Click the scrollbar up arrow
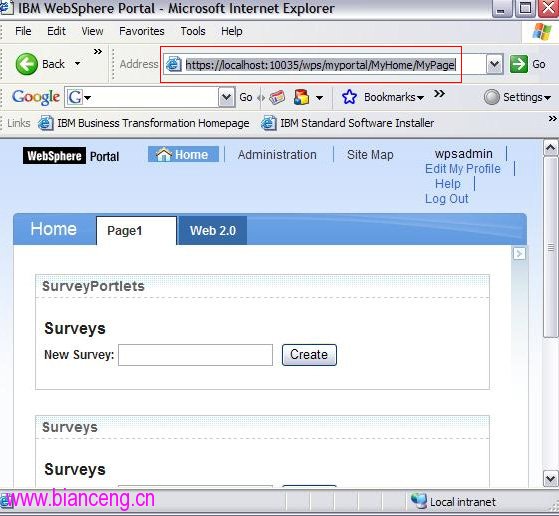Screen dimensions: 559x516 coord(550,148)
